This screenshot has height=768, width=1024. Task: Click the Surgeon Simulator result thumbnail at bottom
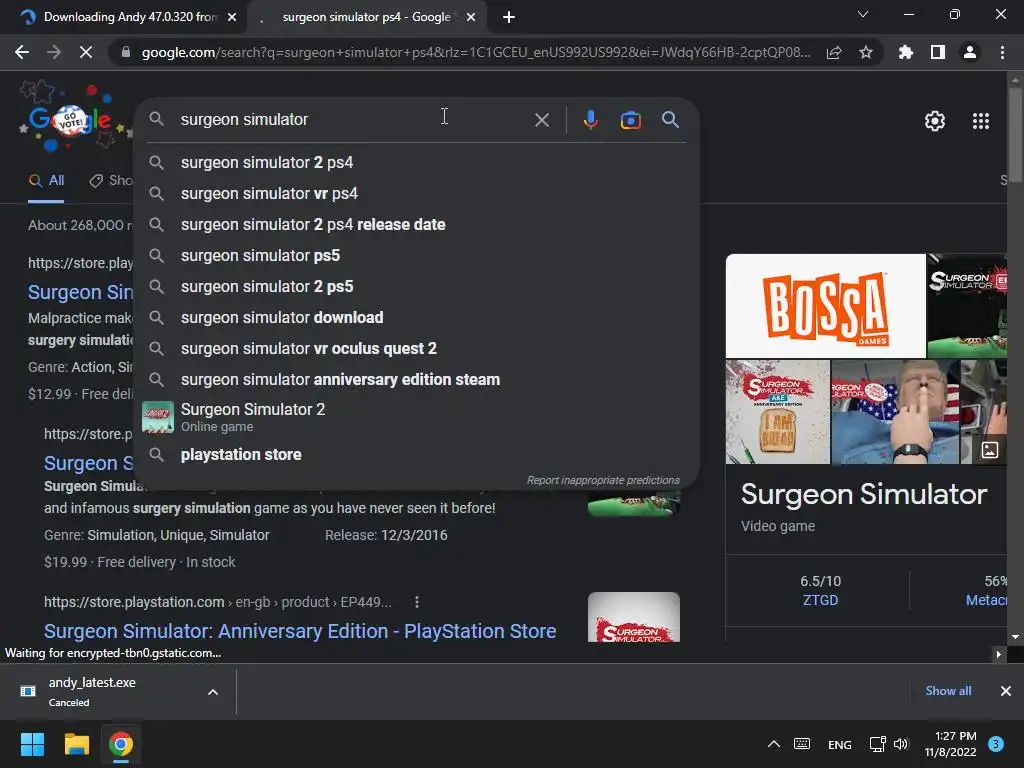click(x=633, y=616)
